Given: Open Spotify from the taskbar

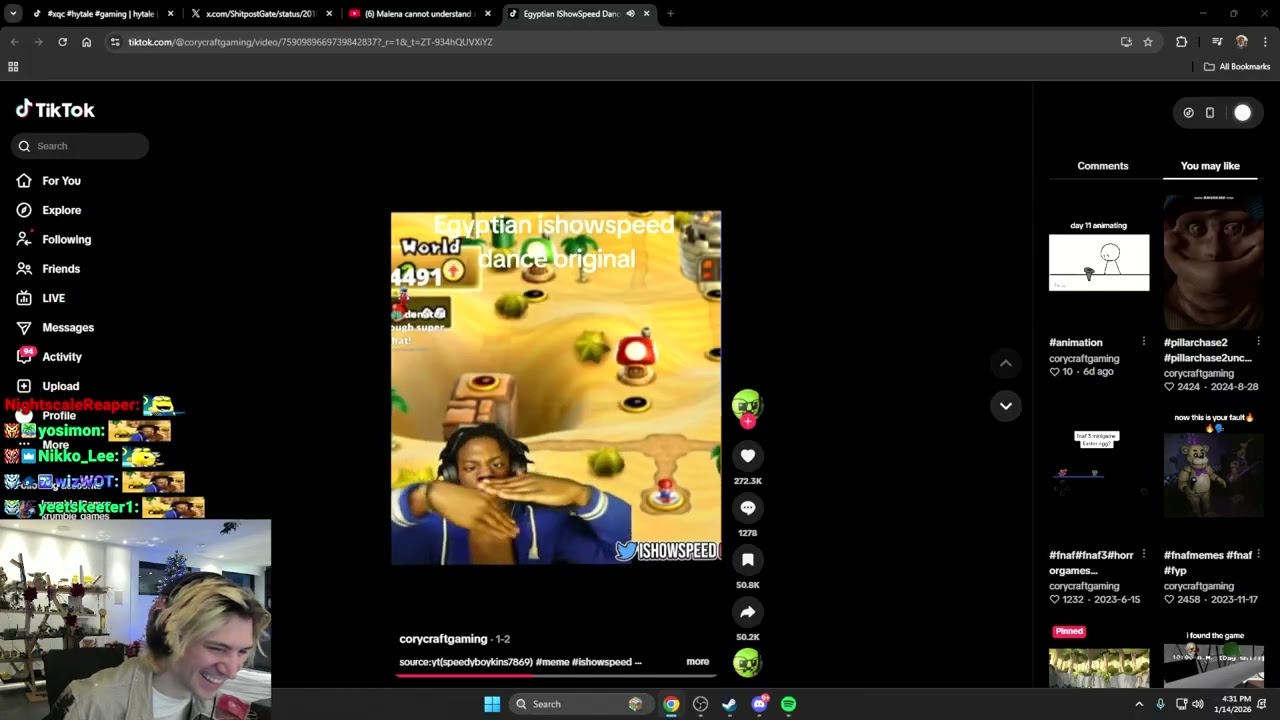Looking at the screenshot, I should [x=788, y=704].
